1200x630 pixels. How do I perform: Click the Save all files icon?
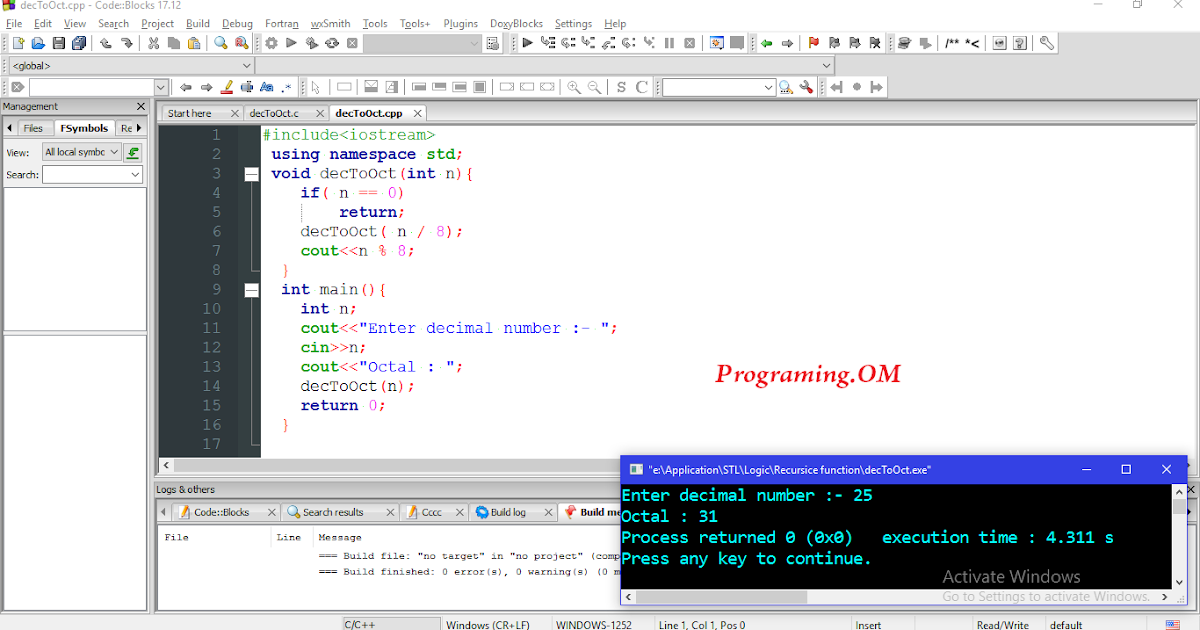[x=78, y=43]
